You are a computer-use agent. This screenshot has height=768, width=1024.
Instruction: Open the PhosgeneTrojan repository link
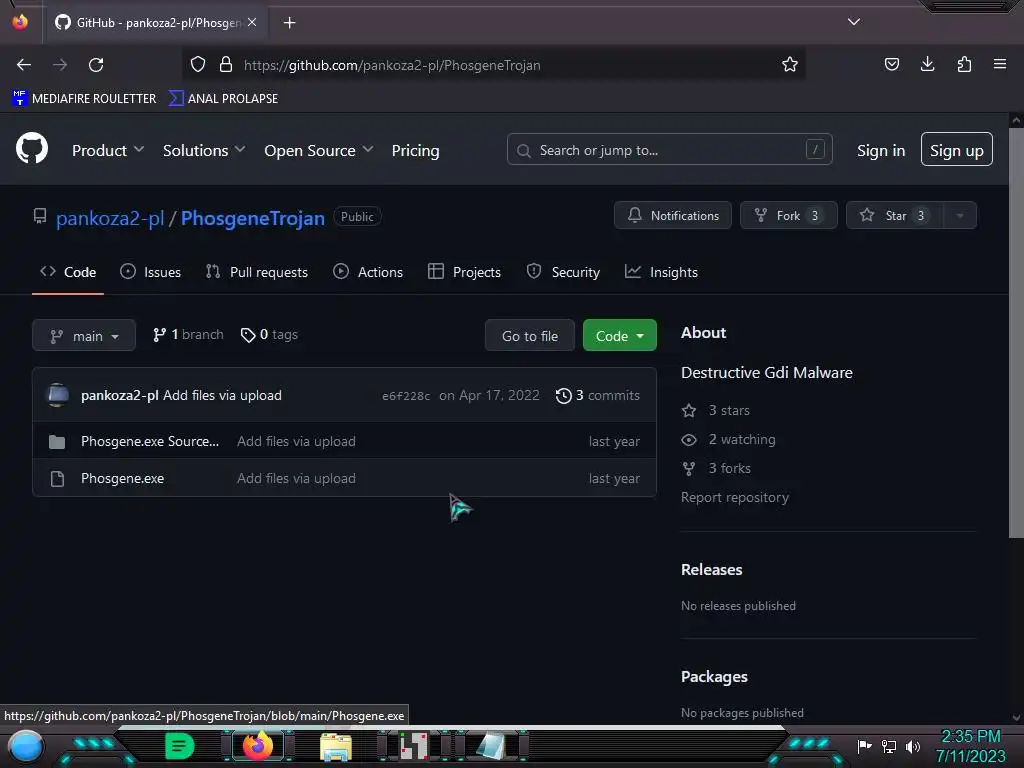[253, 218]
